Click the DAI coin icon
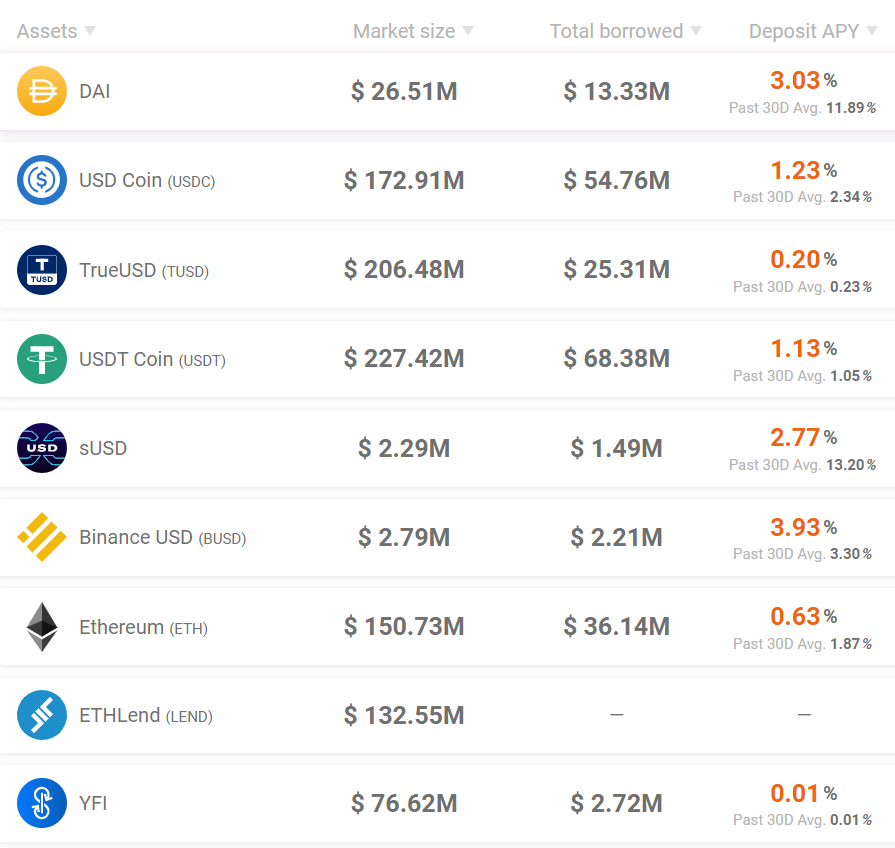 click(x=42, y=91)
